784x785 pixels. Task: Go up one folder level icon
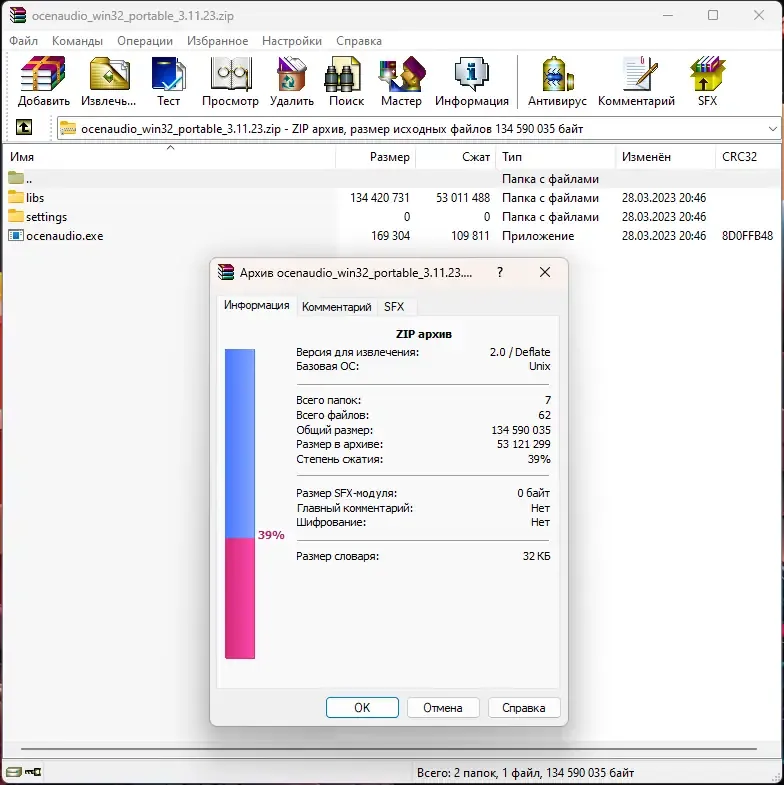(24, 127)
